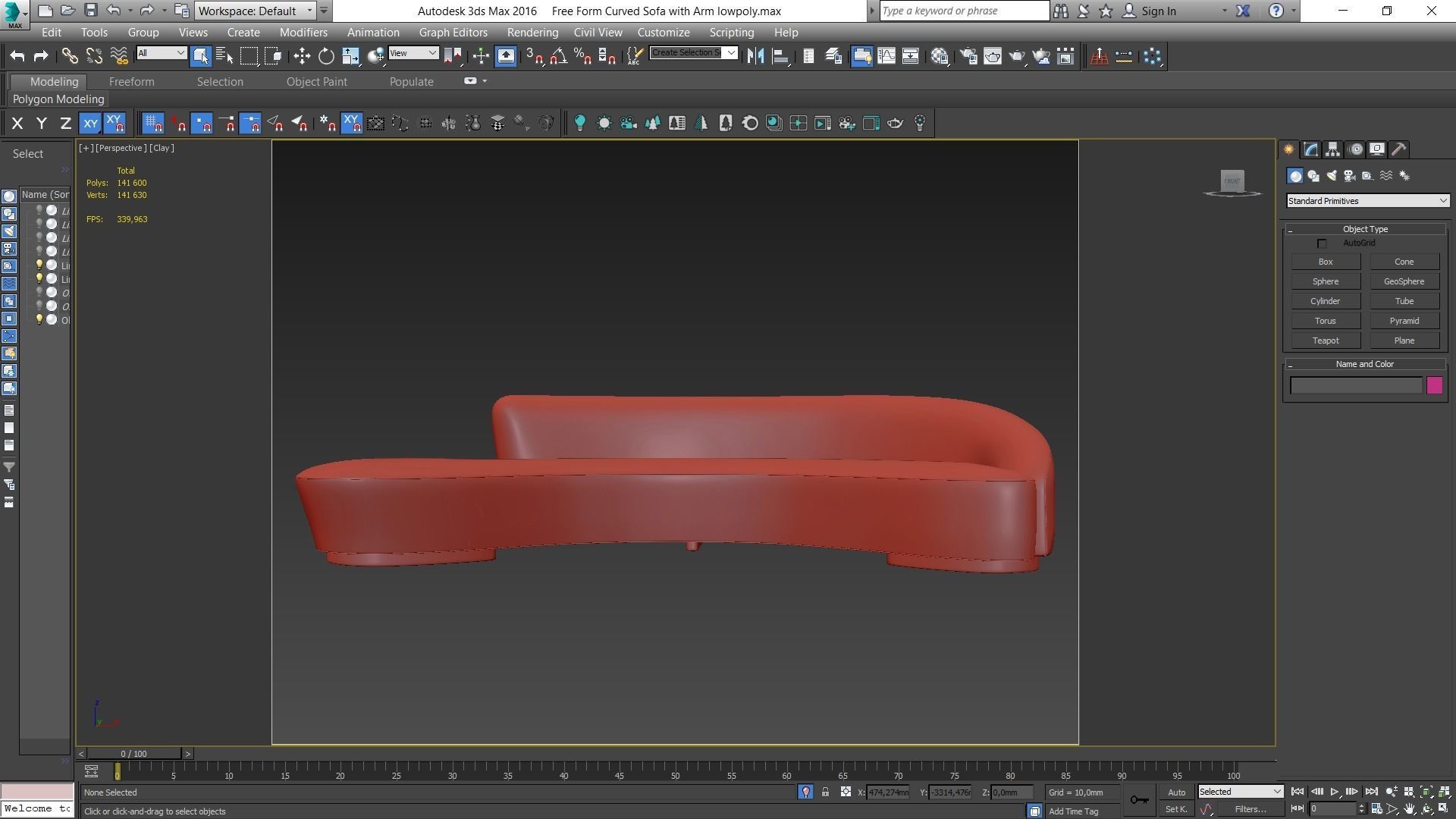The height and width of the screenshot is (819, 1456).
Task: Click Undo arrow in main toolbar
Action: click(17, 56)
